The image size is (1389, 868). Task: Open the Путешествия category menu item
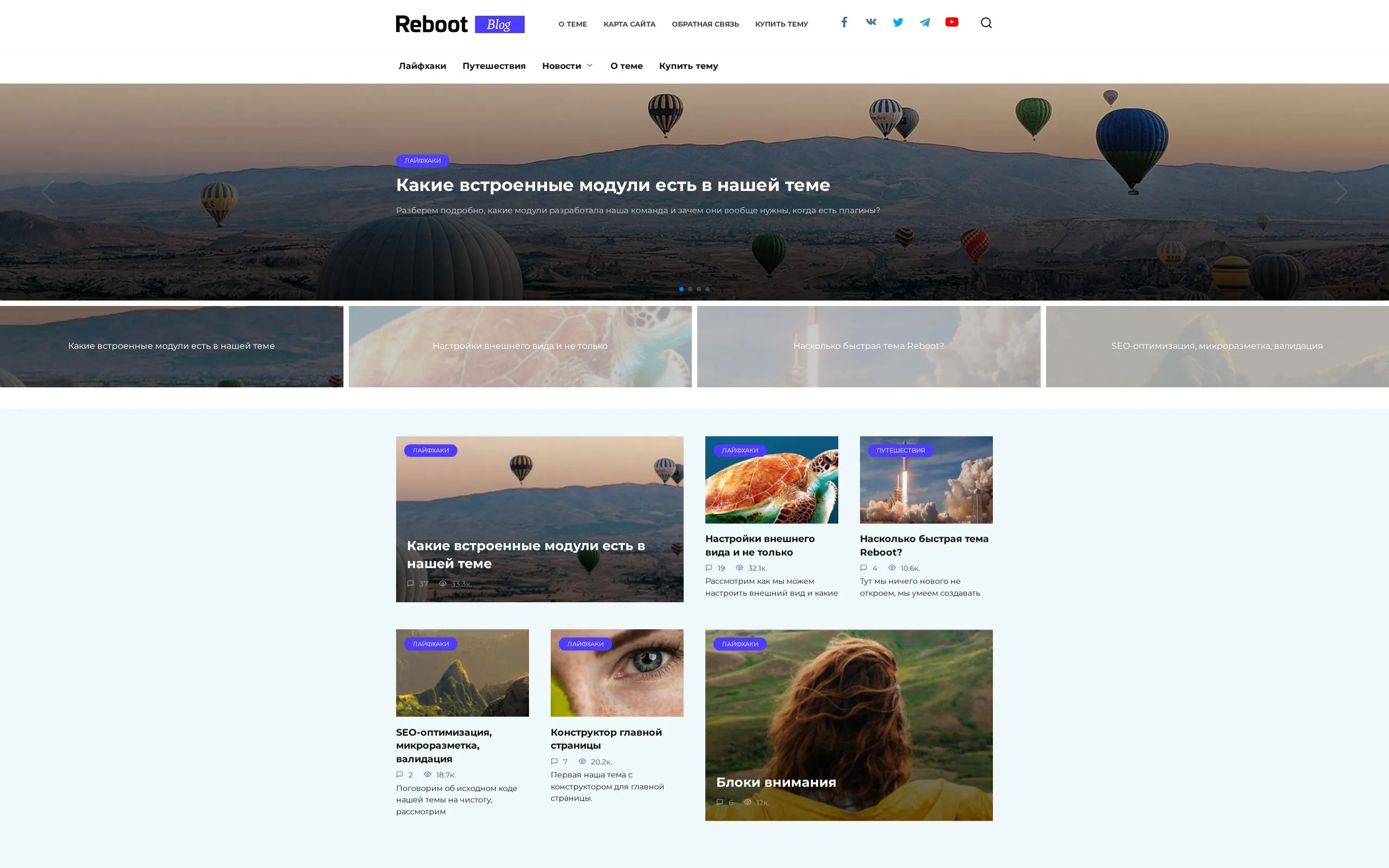[494, 66]
